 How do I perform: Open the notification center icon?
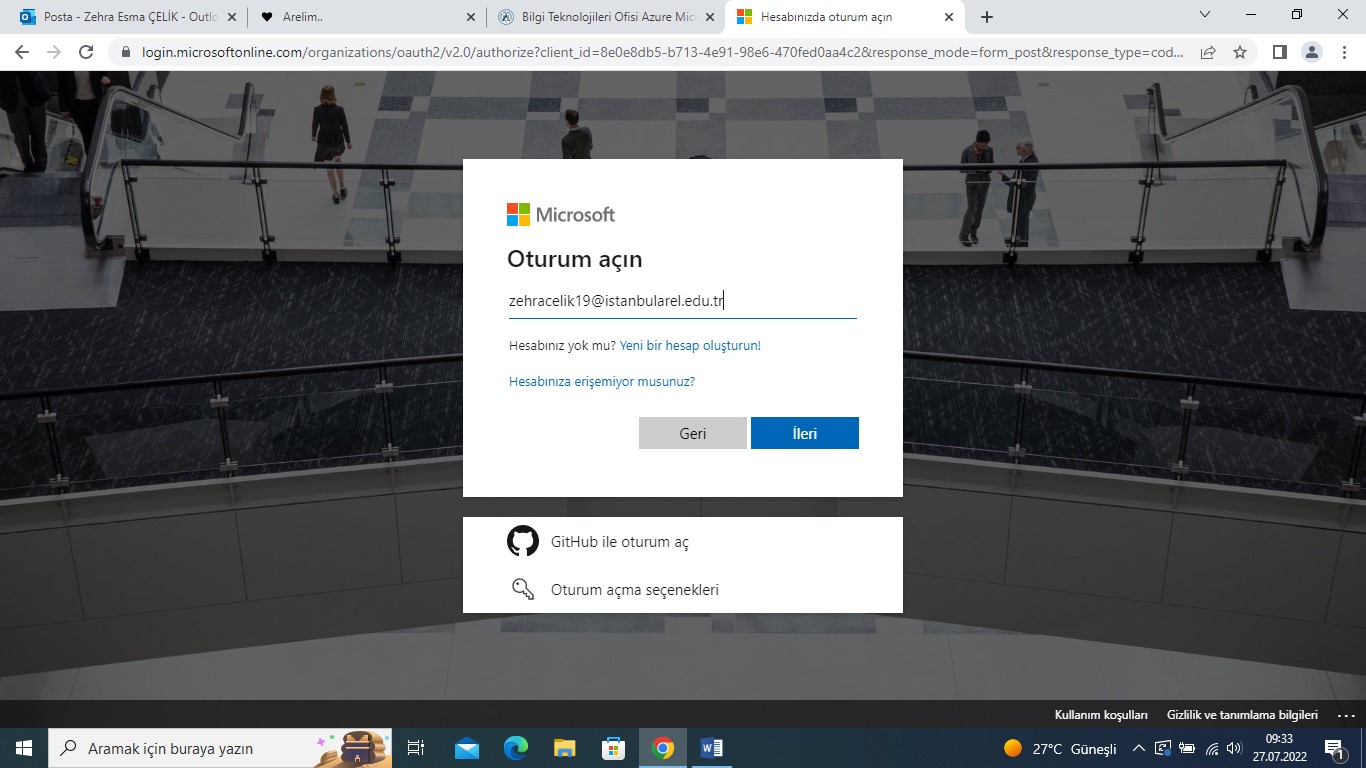click(1335, 748)
